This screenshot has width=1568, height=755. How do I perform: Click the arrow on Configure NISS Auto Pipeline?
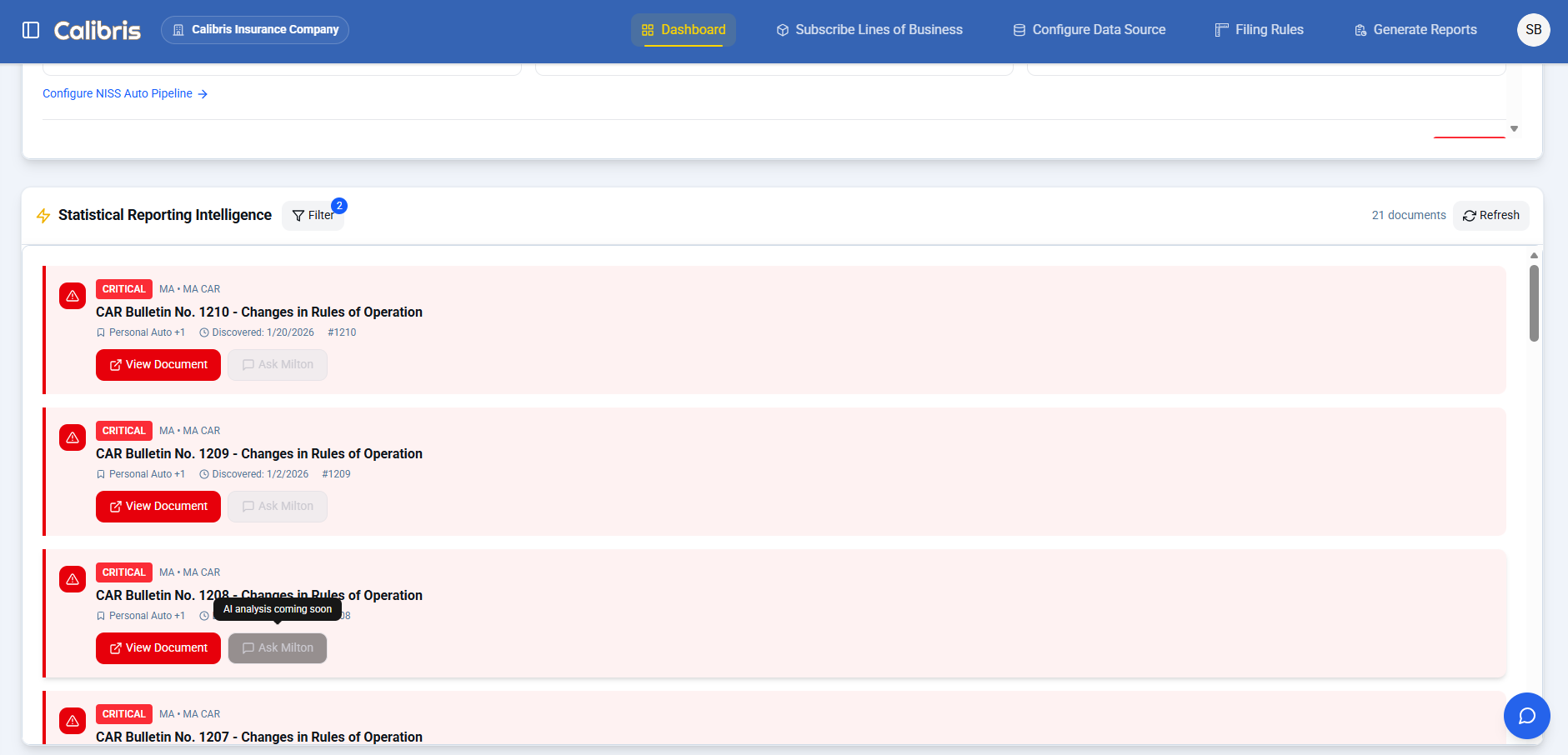[x=203, y=93]
